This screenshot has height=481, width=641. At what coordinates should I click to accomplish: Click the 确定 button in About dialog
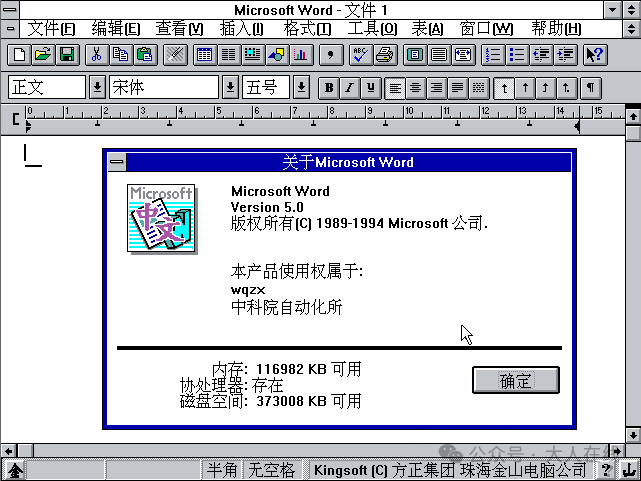516,380
